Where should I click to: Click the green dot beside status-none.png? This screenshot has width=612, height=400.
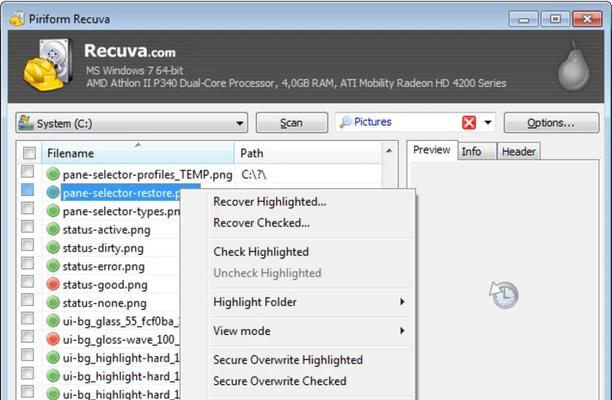coord(53,302)
